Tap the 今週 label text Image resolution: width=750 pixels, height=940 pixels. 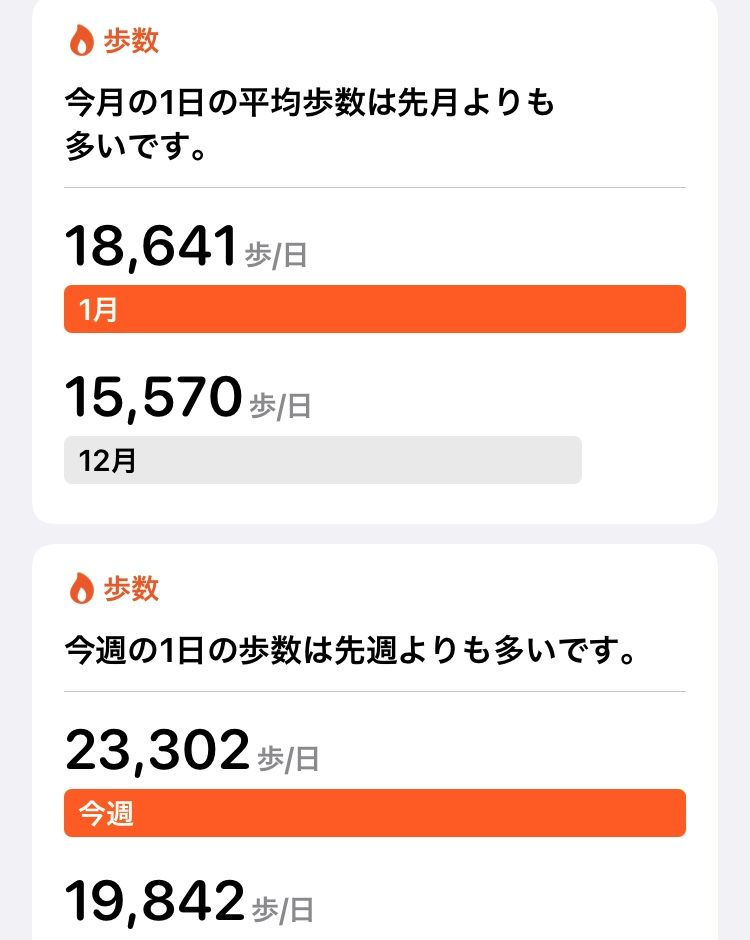(x=106, y=814)
